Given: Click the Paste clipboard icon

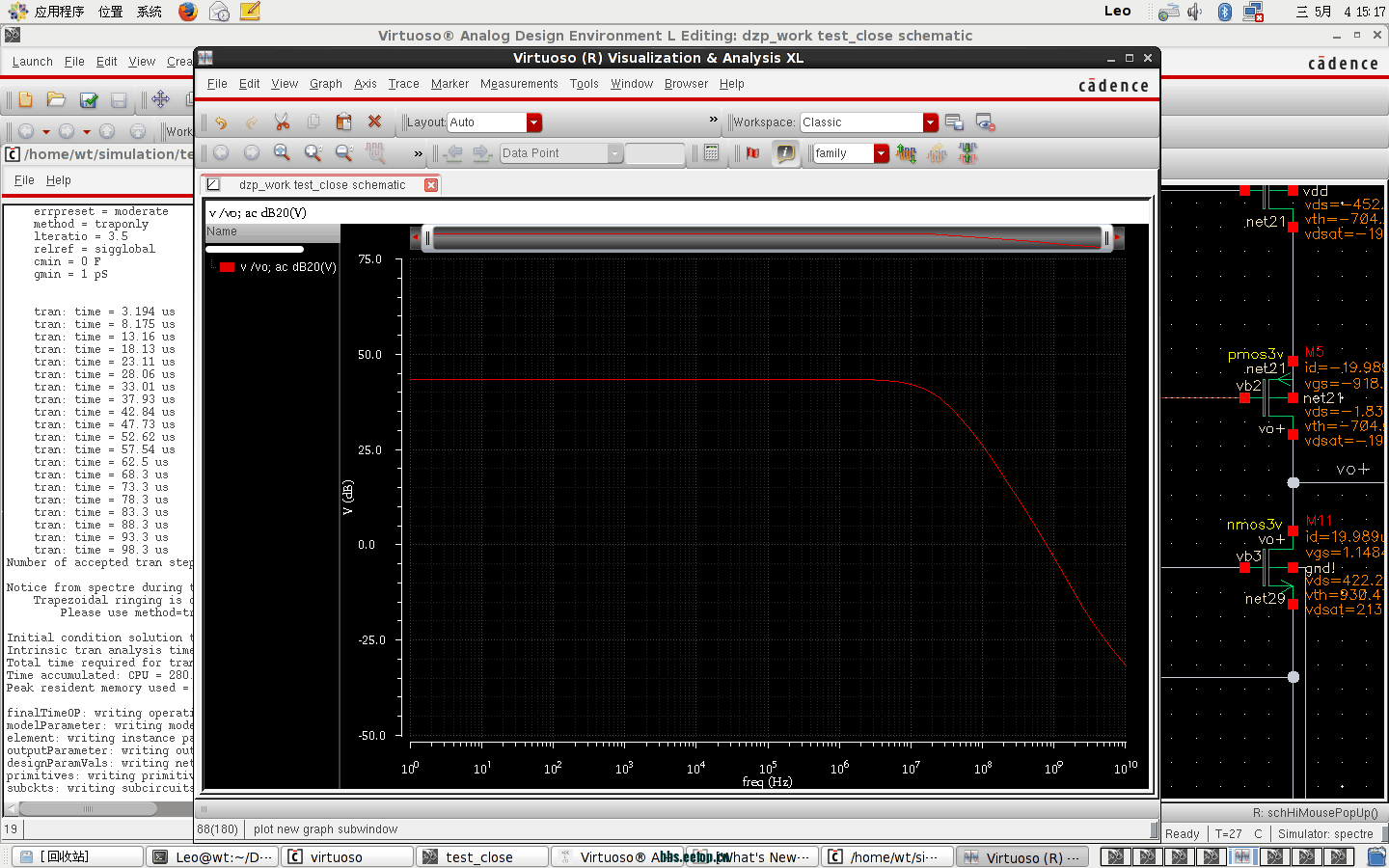Looking at the screenshot, I should point(343,122).
